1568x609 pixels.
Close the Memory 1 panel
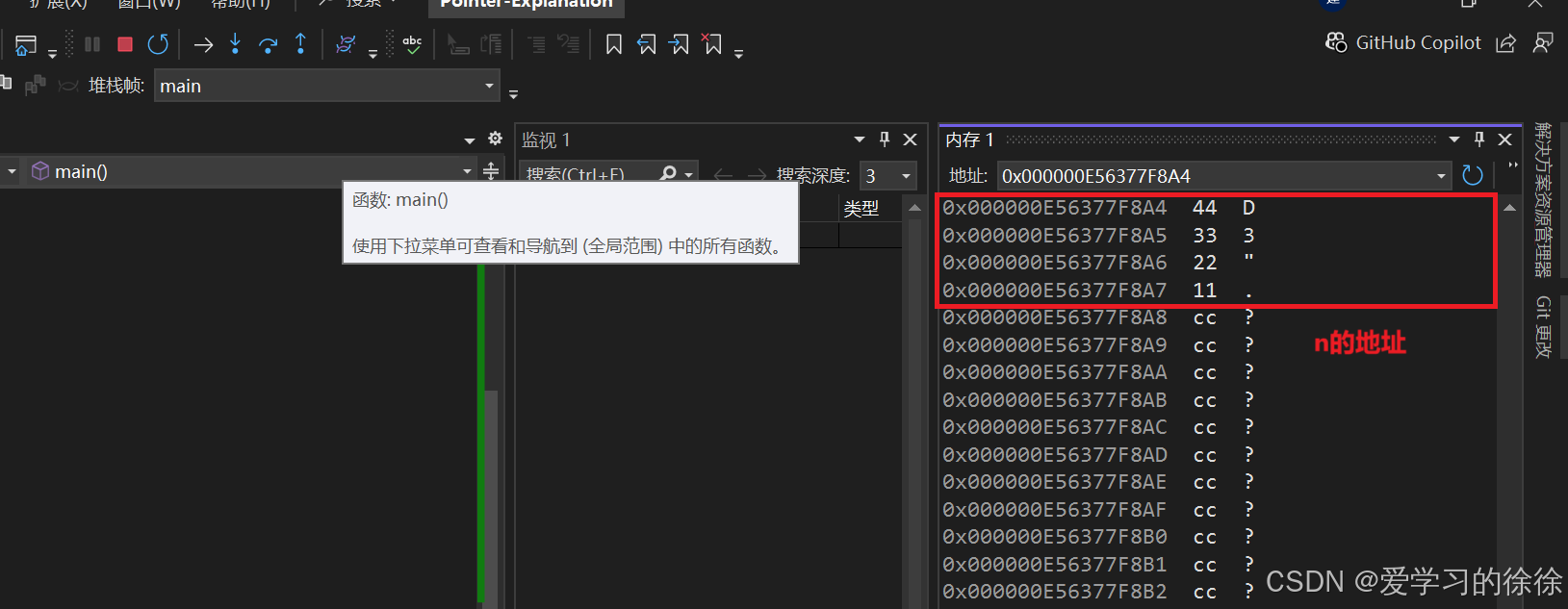pyautogui.click(x=1505, y=140)
